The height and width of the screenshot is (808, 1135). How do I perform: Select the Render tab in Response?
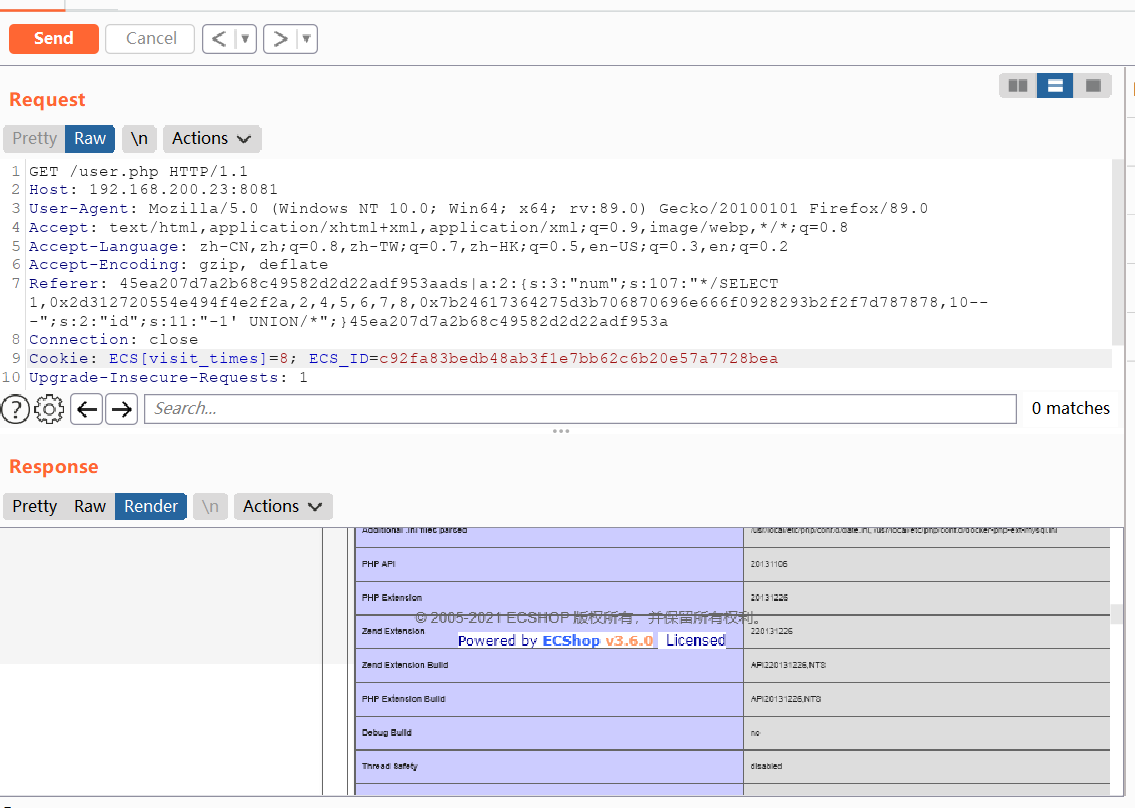tap(151, 506)
